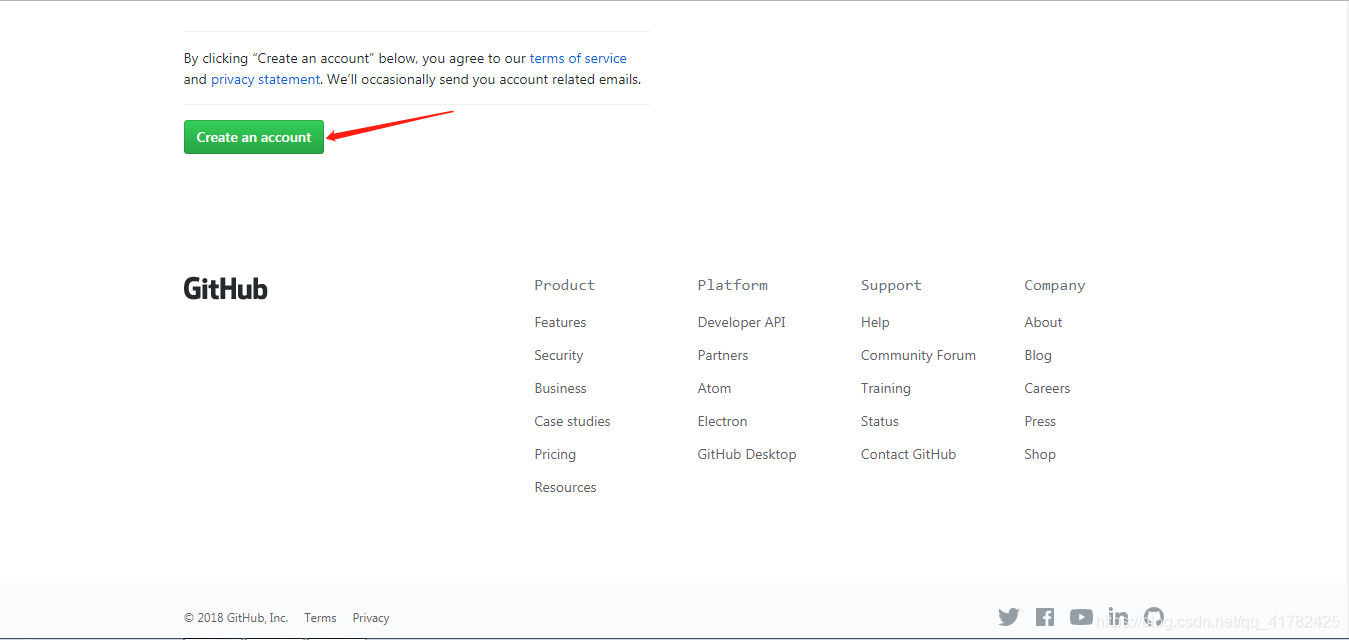This screenshot has height=640, width=1349.
Task: Open the Atom link
Action: pyautogui.click(x=714, y=388)
